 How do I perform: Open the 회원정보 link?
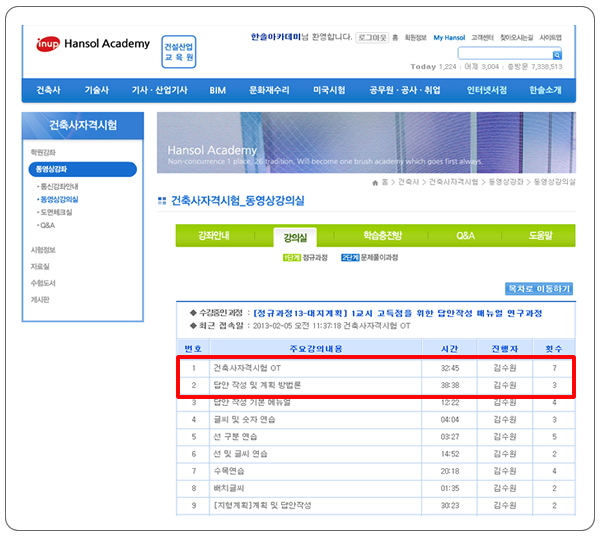416,37
